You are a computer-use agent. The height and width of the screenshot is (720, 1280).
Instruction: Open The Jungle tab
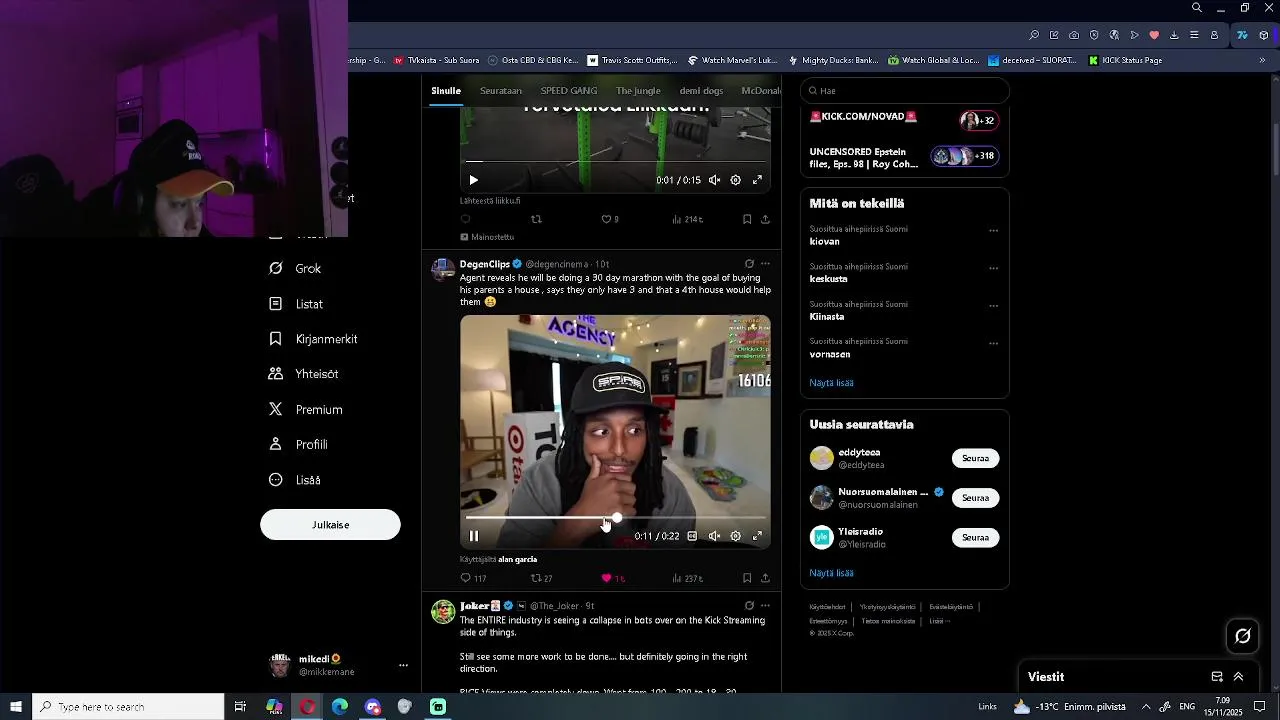point(638,91)
